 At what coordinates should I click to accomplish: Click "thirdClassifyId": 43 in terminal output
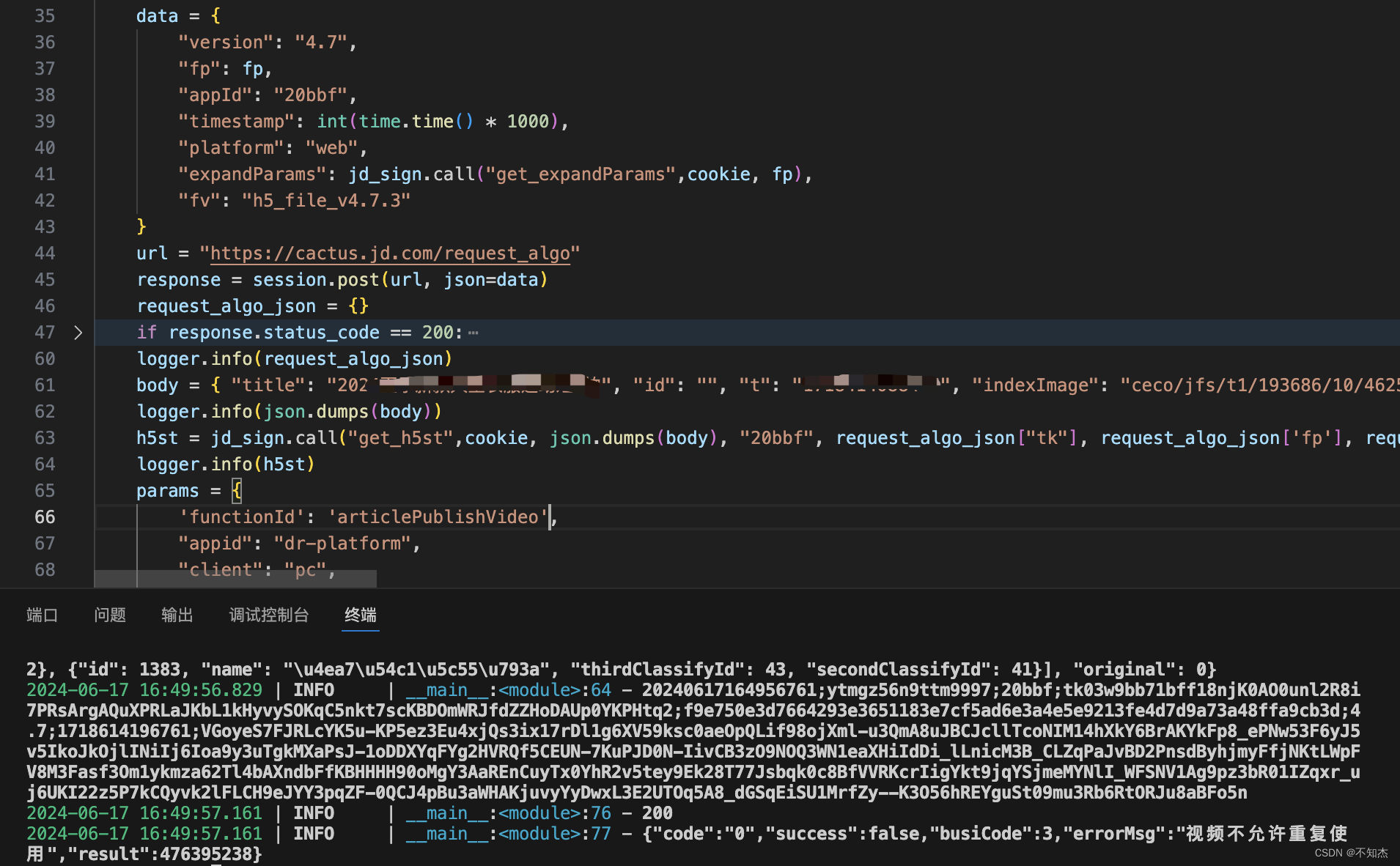pos(678,670)
